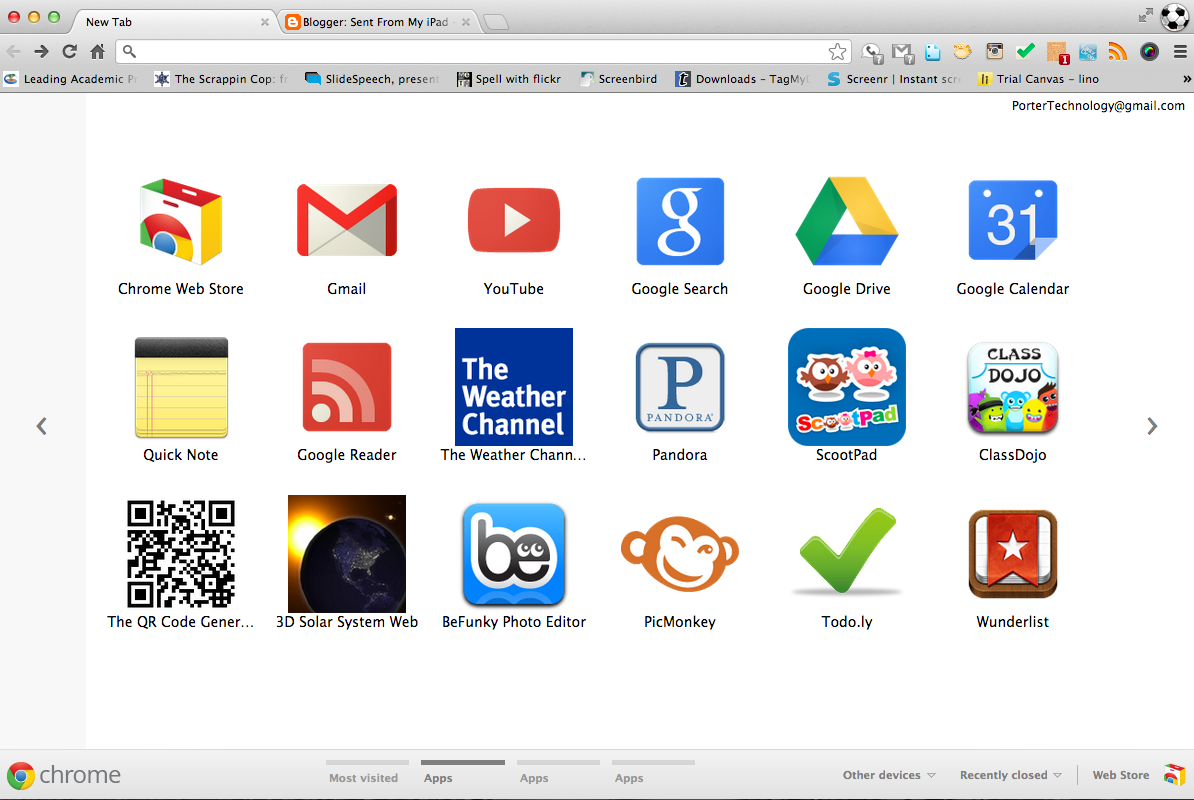The height and width of the screenshot is (800, 1194).
Task: Click the light blue square extension icon
Action: point(1087,52)
